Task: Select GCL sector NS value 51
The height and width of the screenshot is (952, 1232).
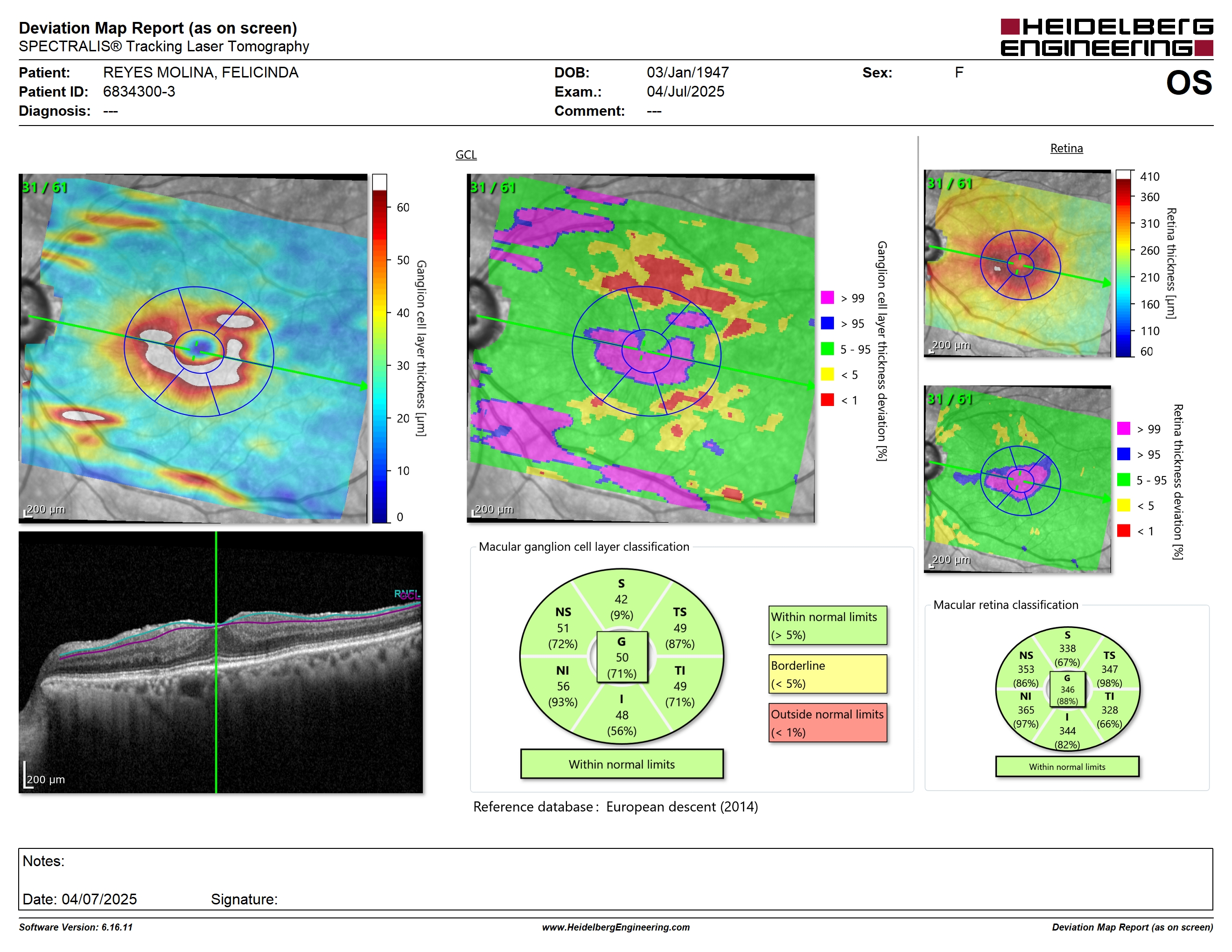Action: (563, 628)
